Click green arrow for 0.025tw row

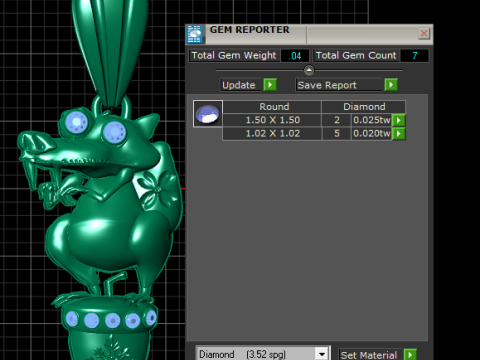point(399,120)
